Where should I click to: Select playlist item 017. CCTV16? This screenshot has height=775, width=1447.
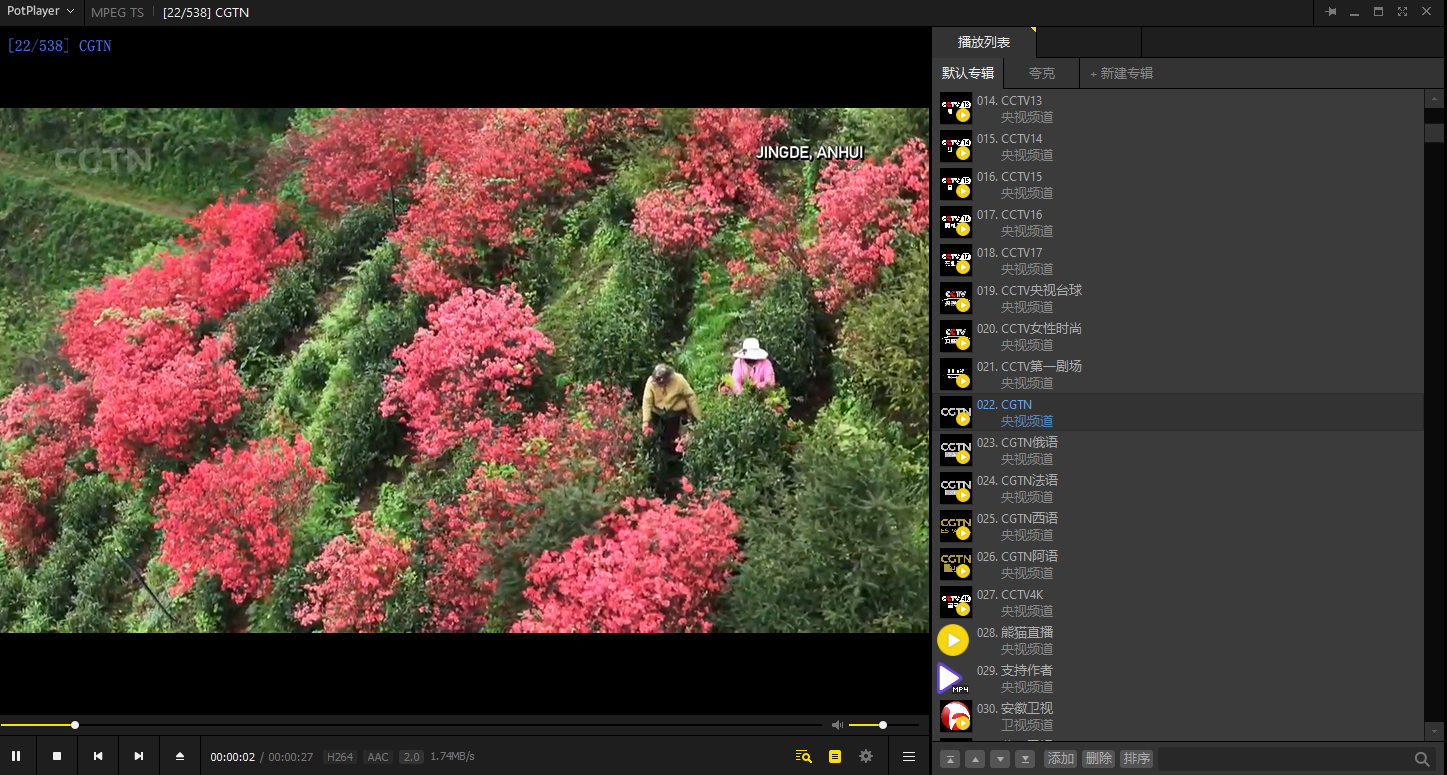click(x=1178, y=223)
